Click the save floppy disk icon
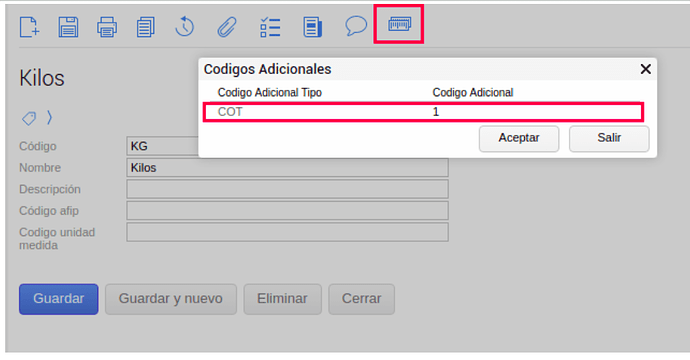This screenshot has height=360, width=690. (x=68, y=27)
